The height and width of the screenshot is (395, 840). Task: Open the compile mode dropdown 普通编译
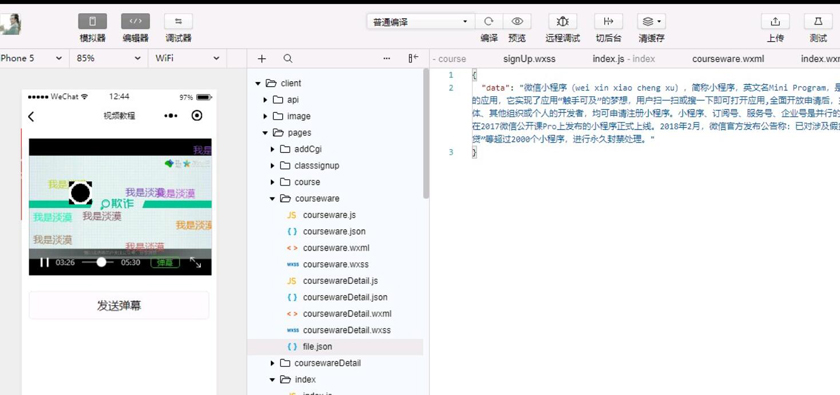point(421,21)
